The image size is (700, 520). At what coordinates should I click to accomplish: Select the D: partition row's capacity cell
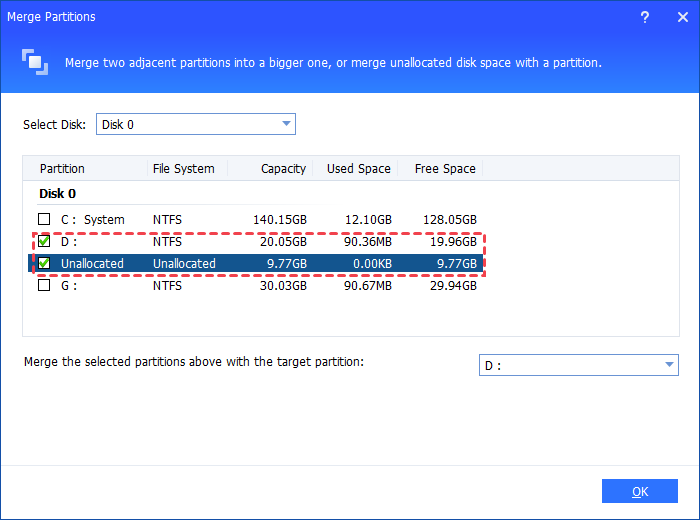point(283,241)
